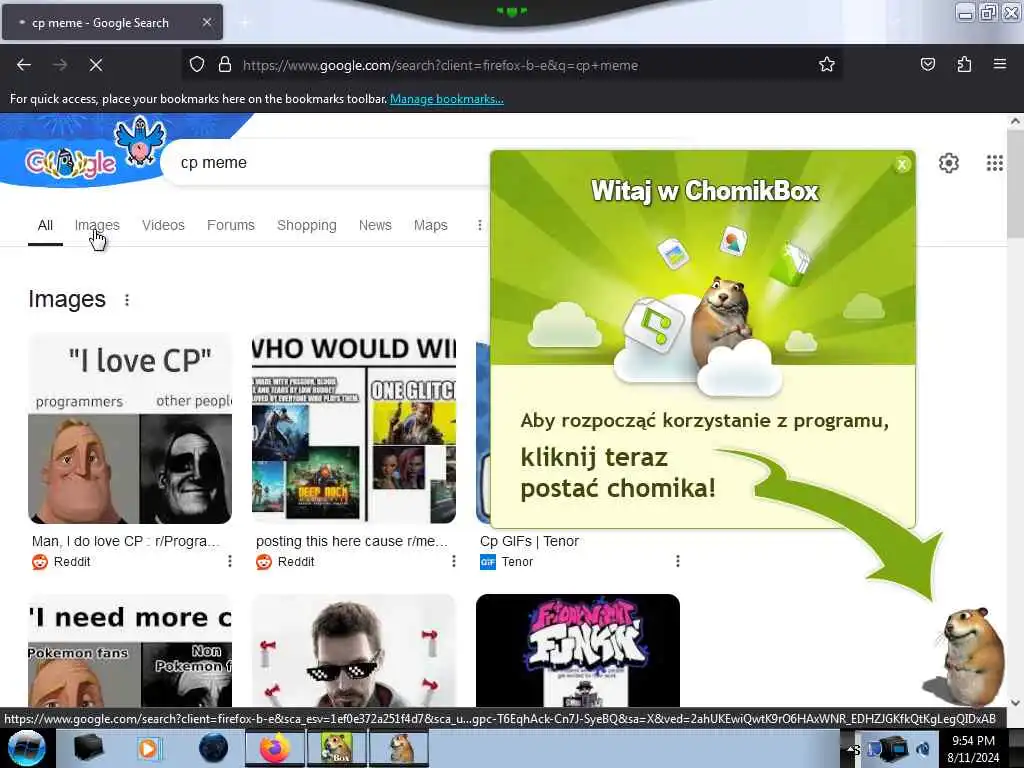The height and width of the screenshot is (768, 1024).
Task: Open the sunglasses man meme thumbnail
Action: coord(354,650)
